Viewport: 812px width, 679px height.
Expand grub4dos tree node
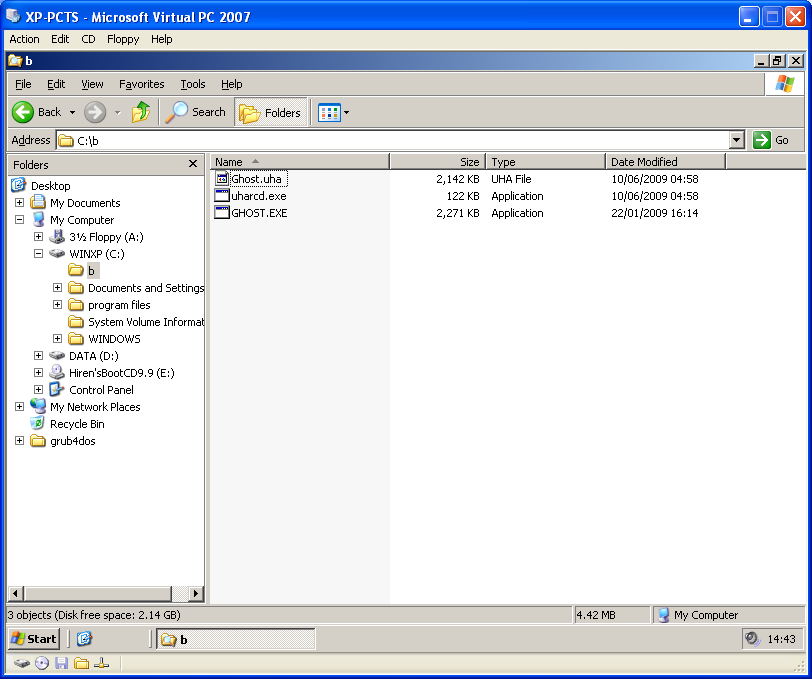(20, 441)
